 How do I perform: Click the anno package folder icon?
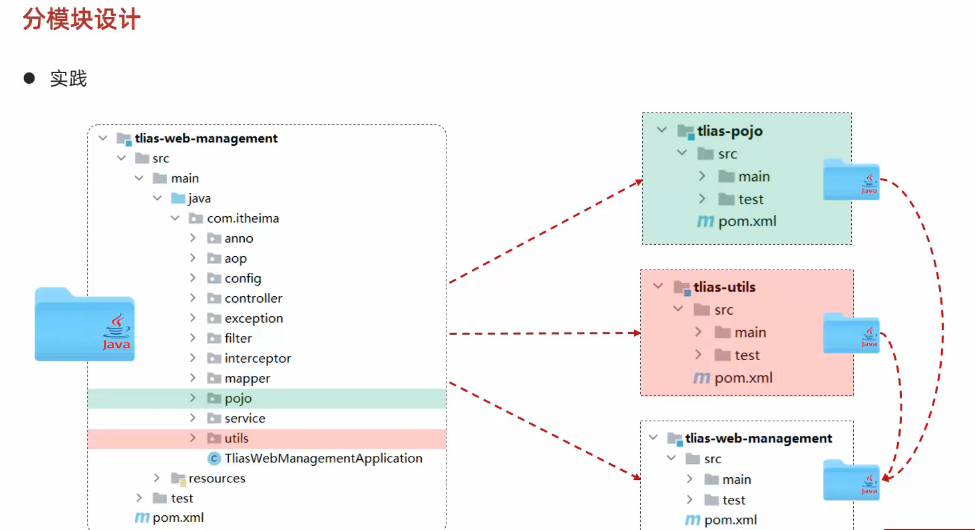point(215,238)
